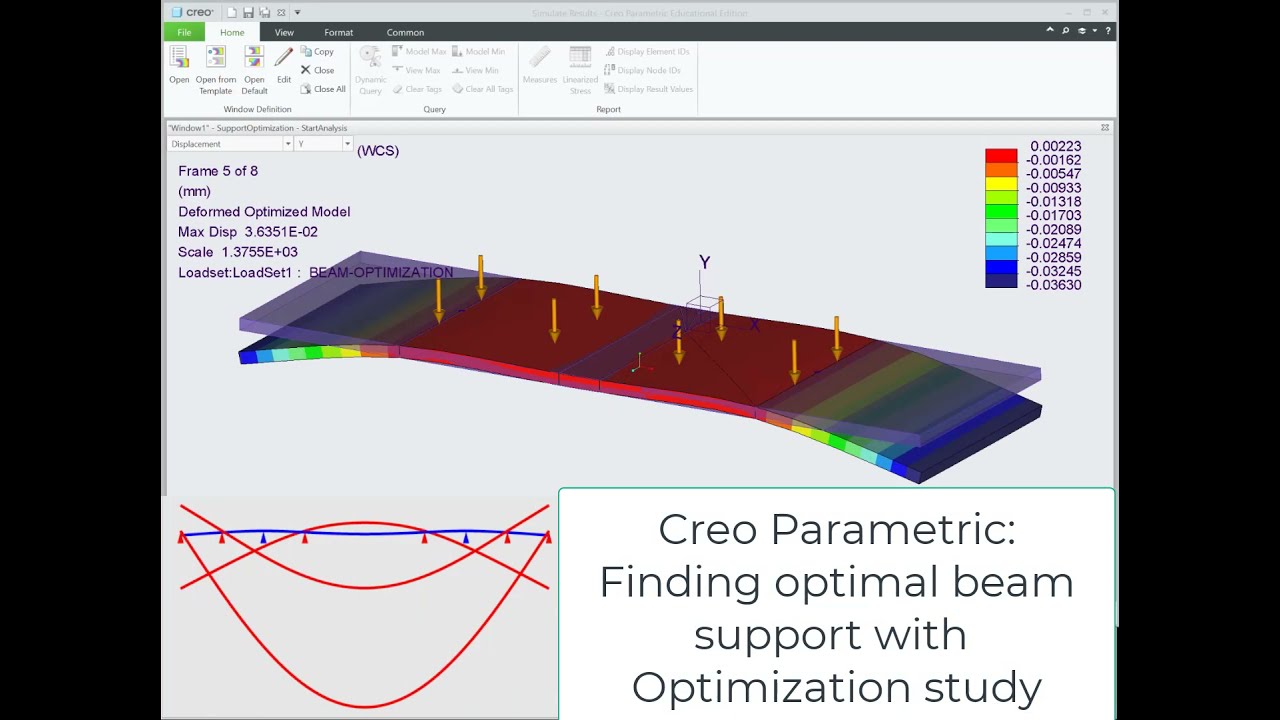
Task: Click the 'Loadset:LoadSet1' label
Action: coord(235,272)
